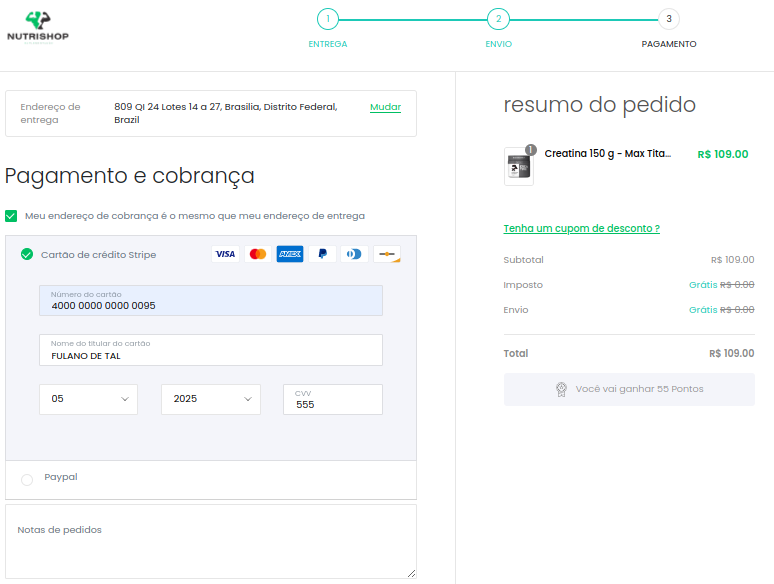Click the Nutrishop logo
The image size is (774, 584).
[38, 28]
